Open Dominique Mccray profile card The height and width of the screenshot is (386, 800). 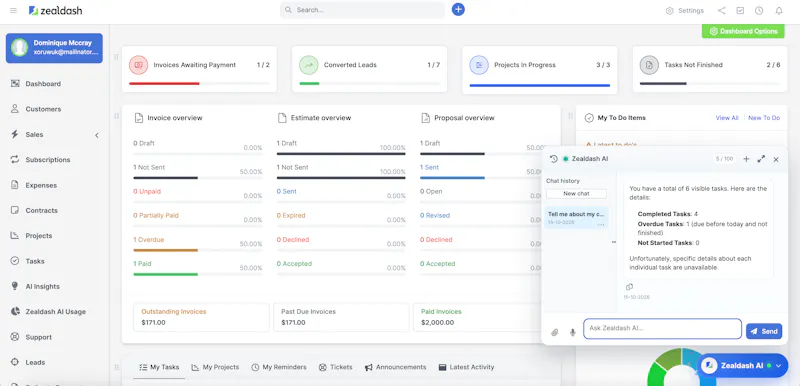click(54, 48)
